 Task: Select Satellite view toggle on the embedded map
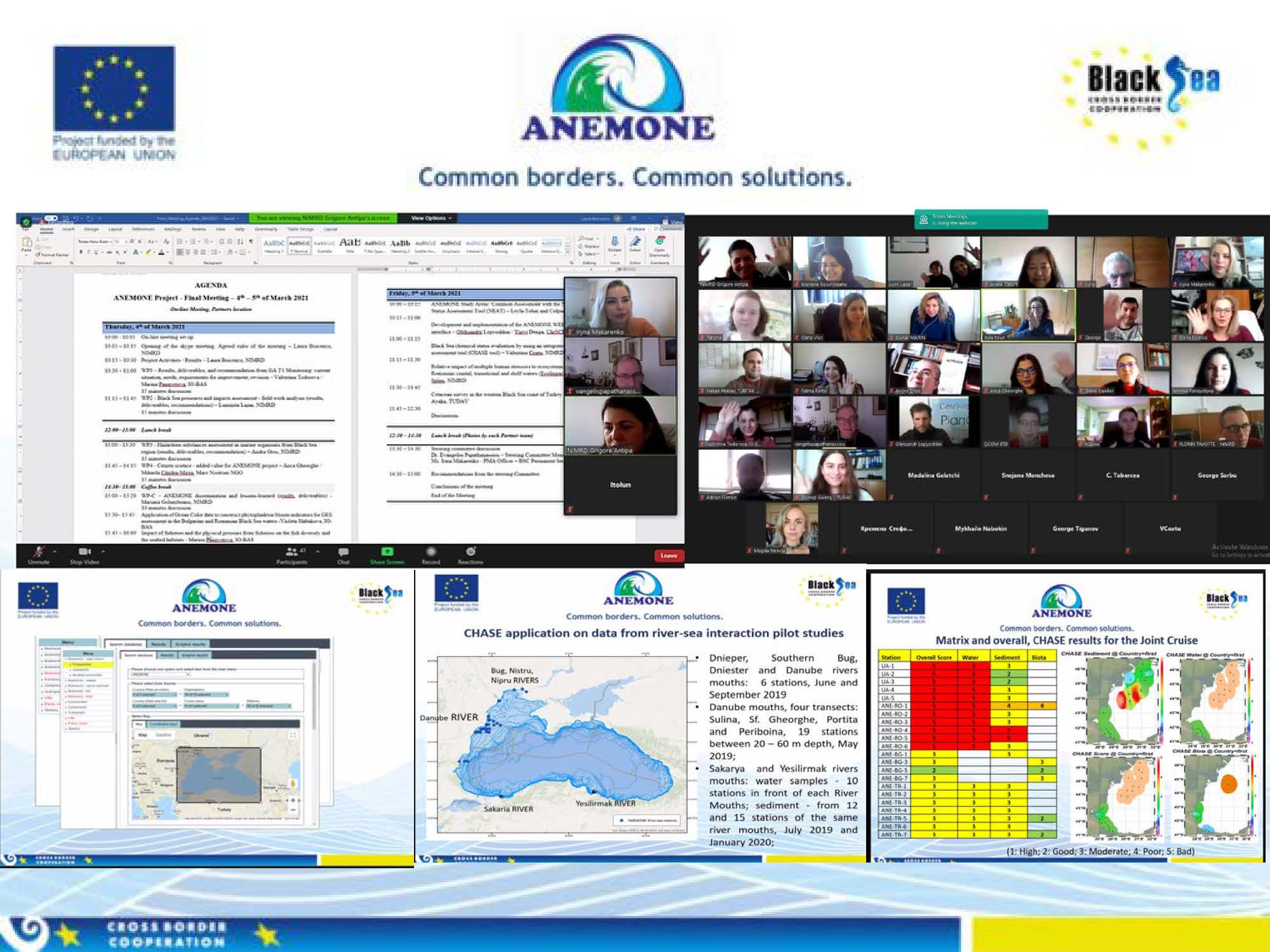(x=163, y=735)
